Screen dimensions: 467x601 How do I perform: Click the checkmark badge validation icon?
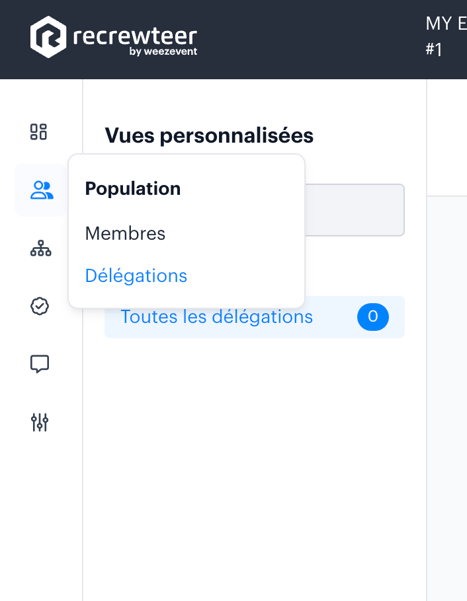[39, 306]
